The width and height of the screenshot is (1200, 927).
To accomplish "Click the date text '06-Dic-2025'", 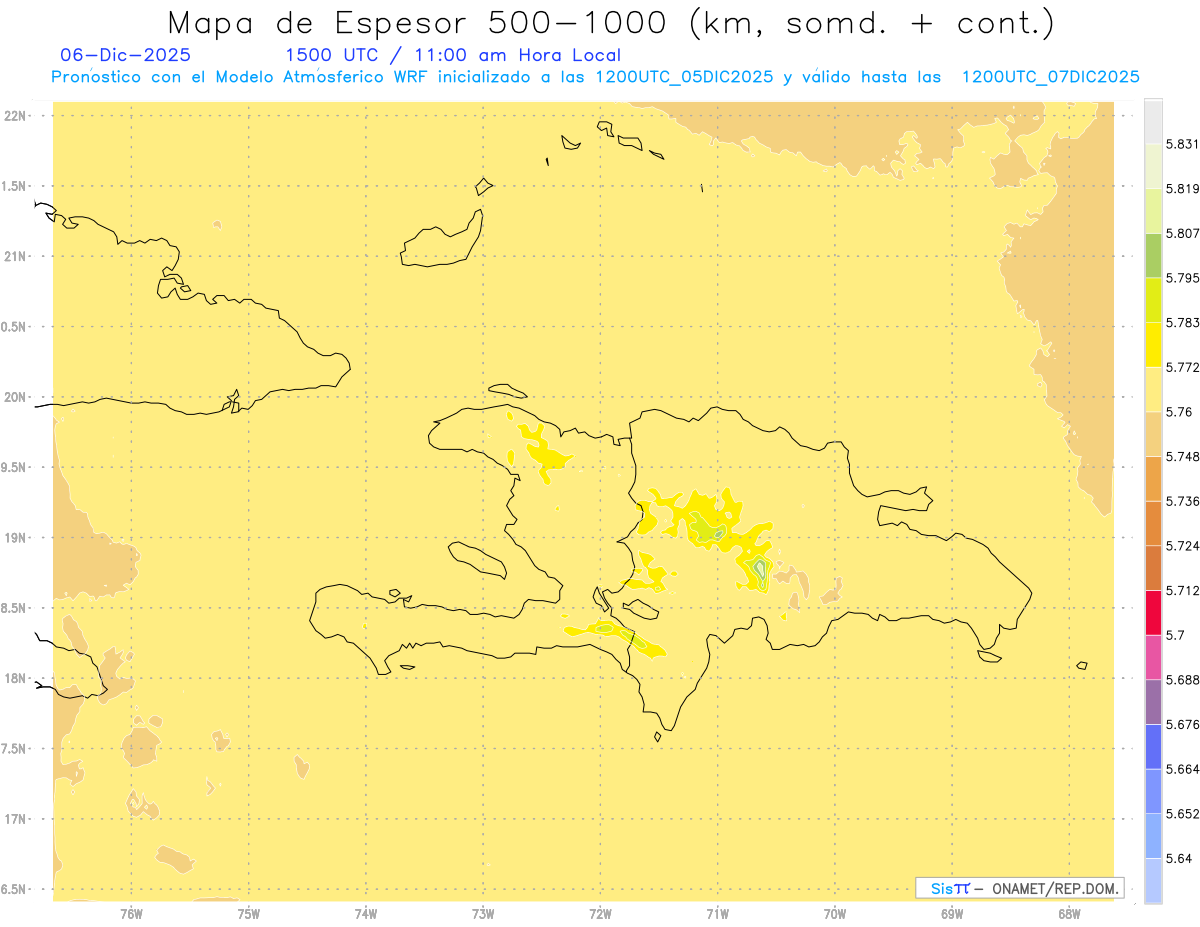I will tap(126, 55).
